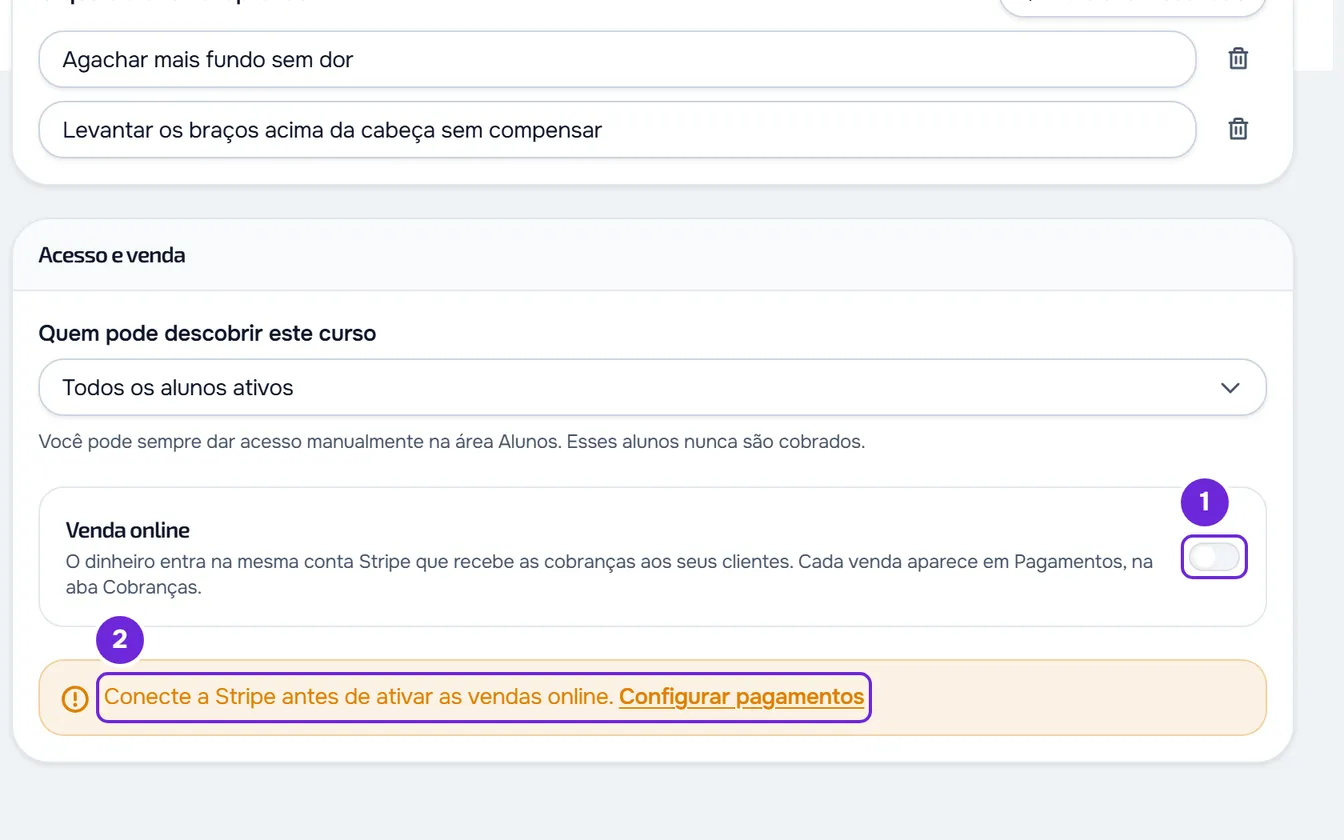Click the 'Venda online' heading text

pyautogui.click(x=128, y=530)
